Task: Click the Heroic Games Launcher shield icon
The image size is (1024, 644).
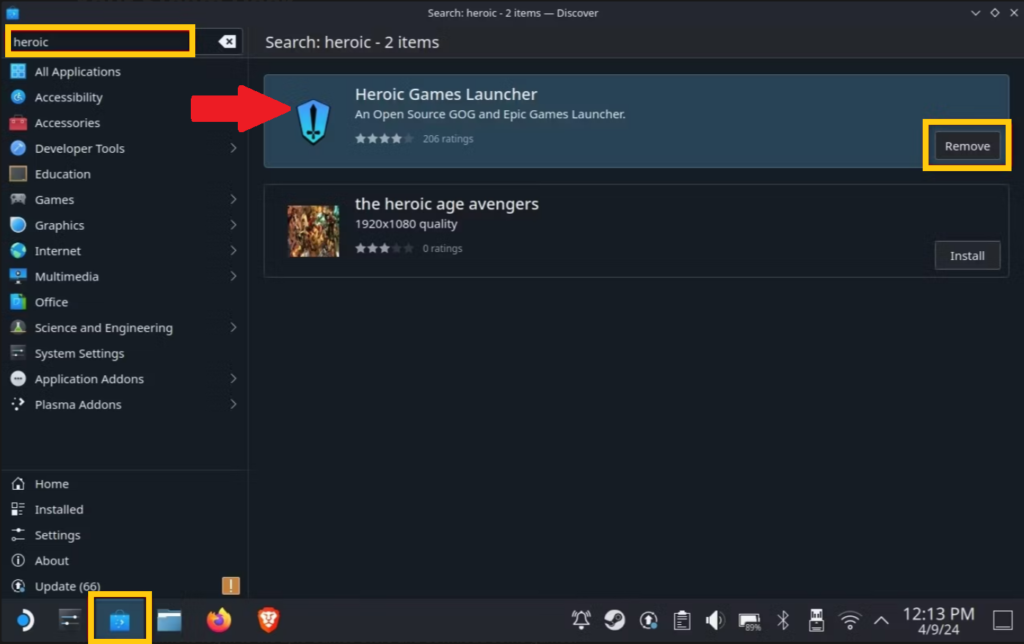Action: 313,121
